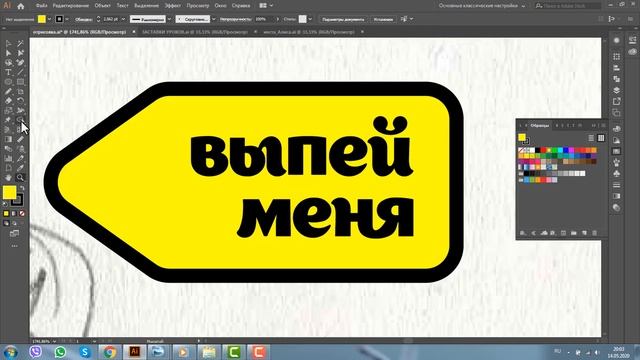Switch to the second document tab
This screenshot has width=640, height=360.
point(195,32)
